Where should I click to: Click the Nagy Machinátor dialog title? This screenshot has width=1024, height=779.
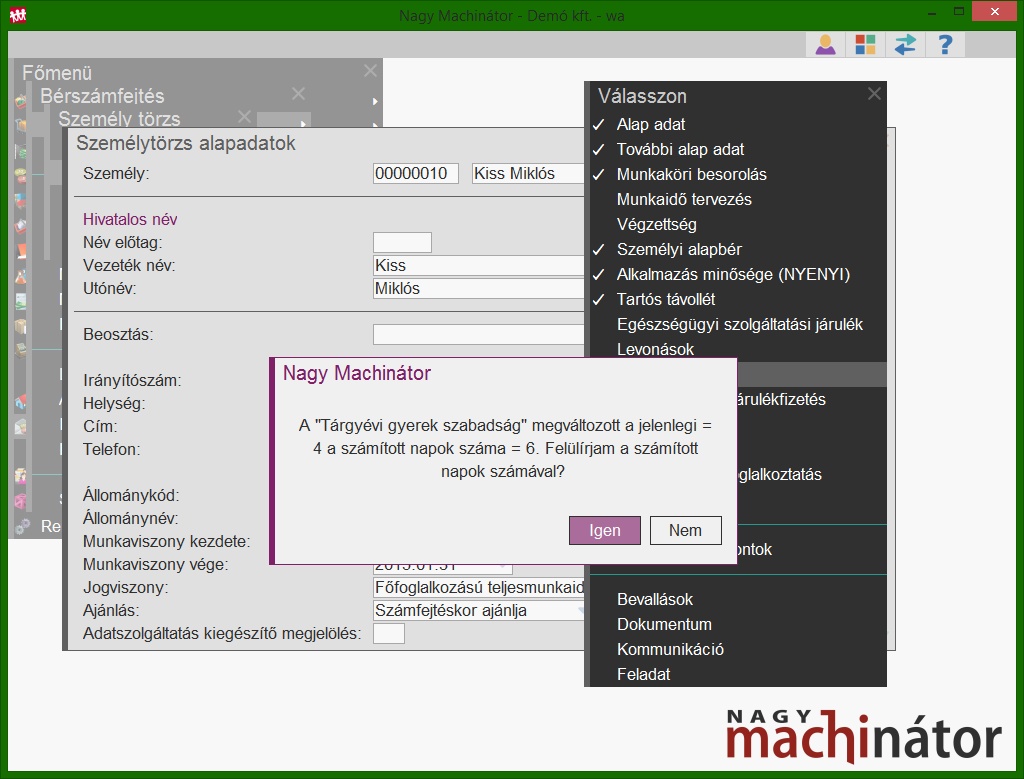357,373
